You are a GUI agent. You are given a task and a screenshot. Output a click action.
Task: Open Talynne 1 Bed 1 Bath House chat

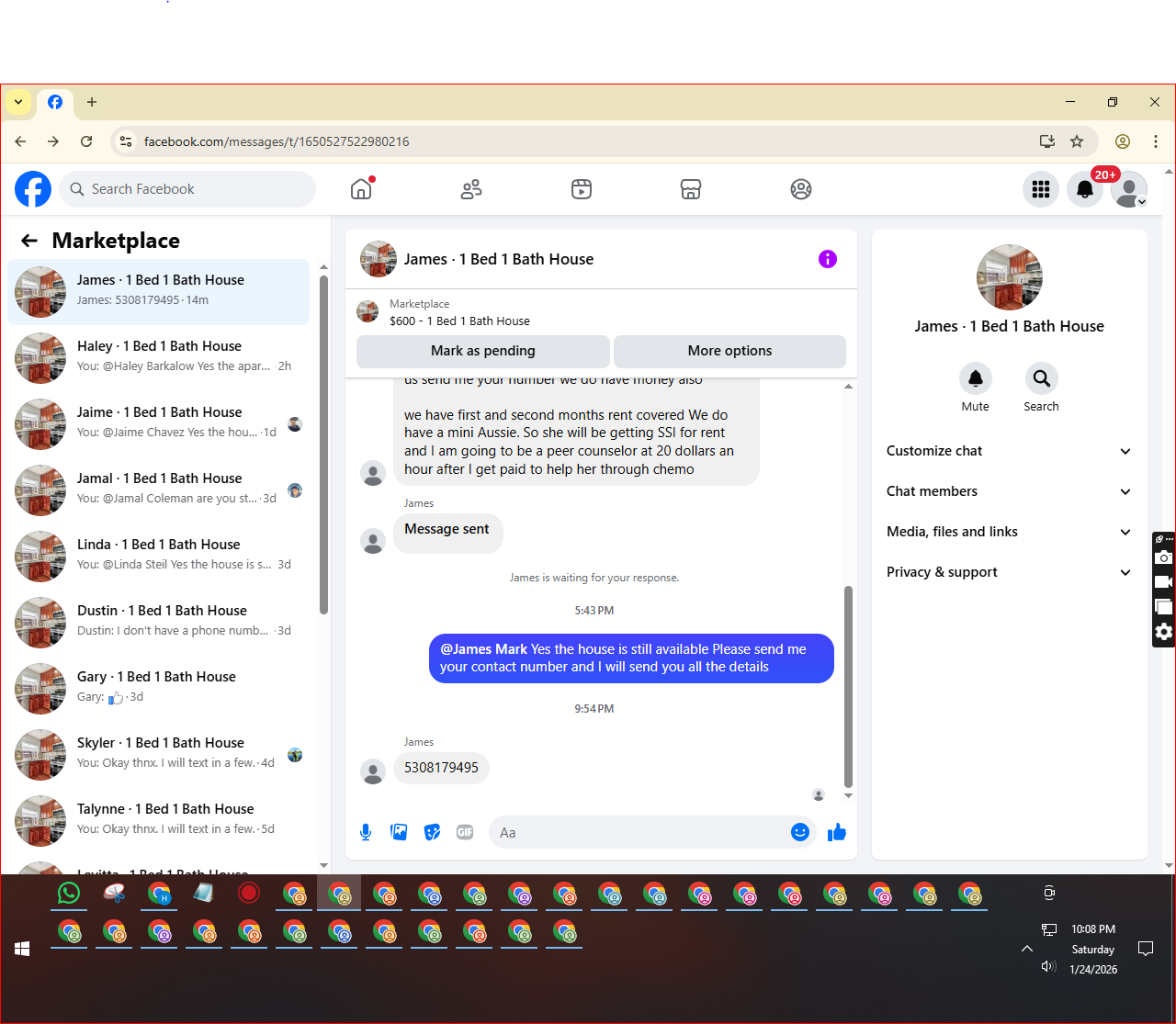point(159,821)
